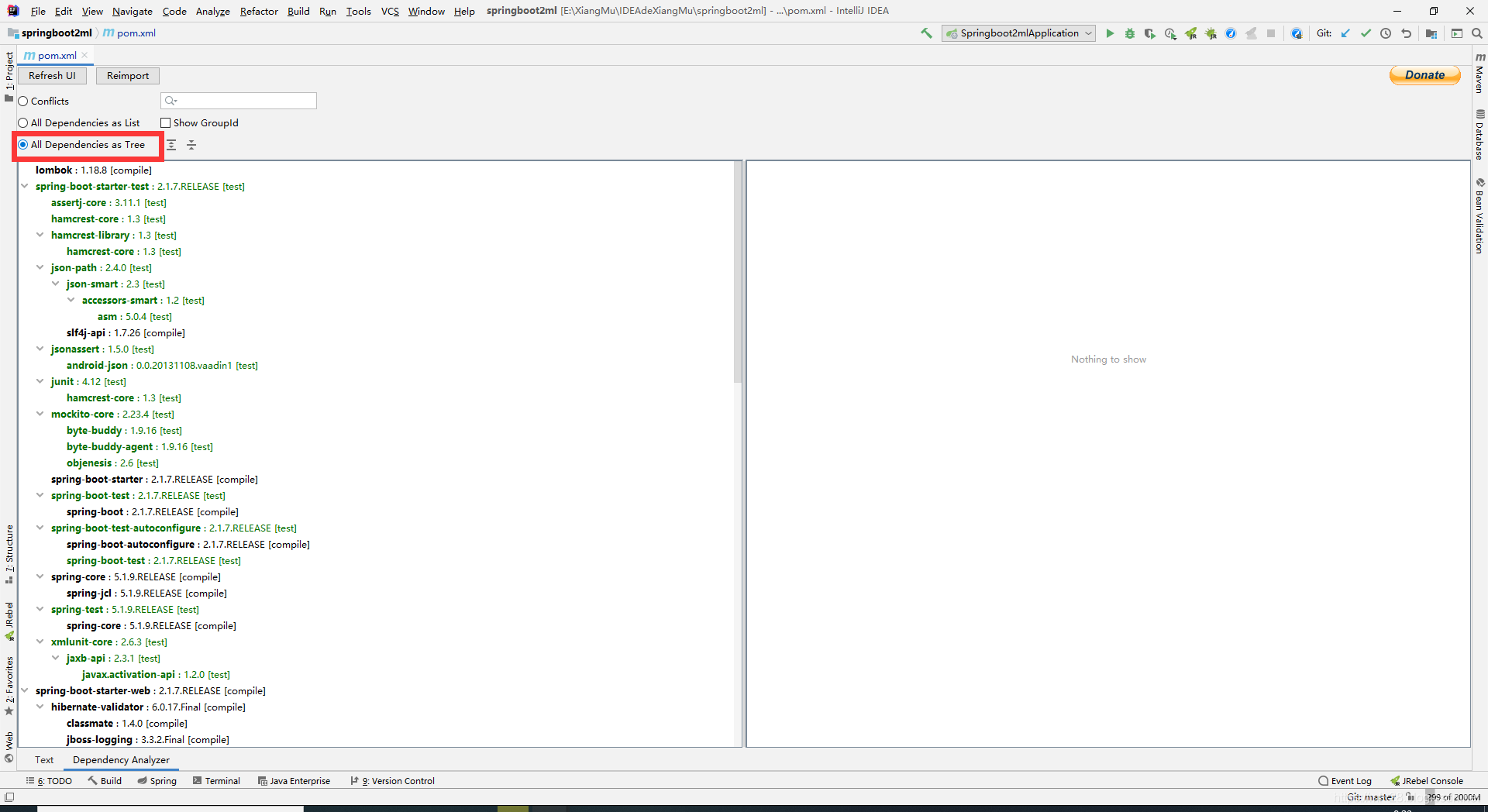Click the grey Stop square icon
This screenshot has height=812, width=1488.
[1271, 33]
